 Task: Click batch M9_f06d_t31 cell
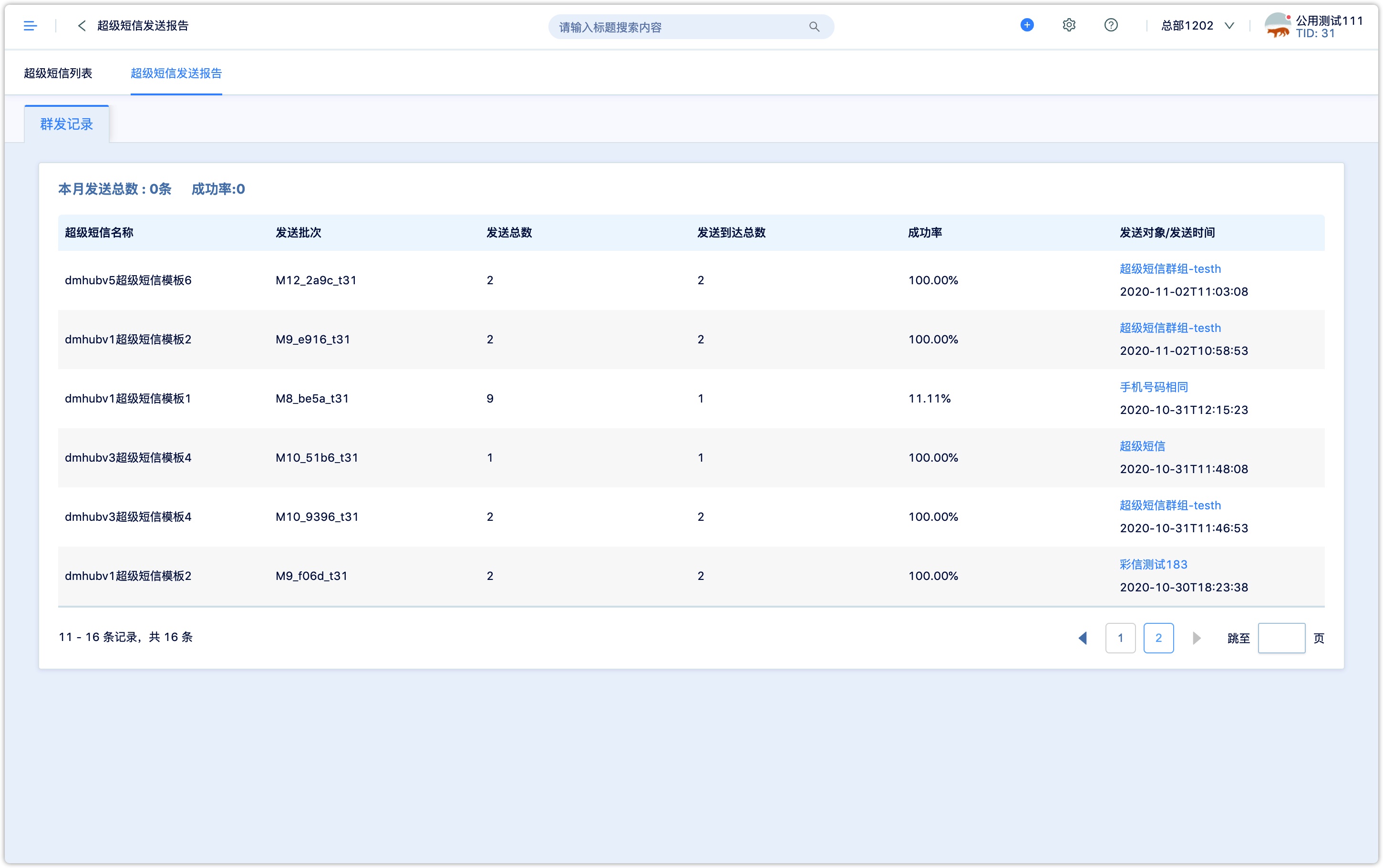click(311, 576)
